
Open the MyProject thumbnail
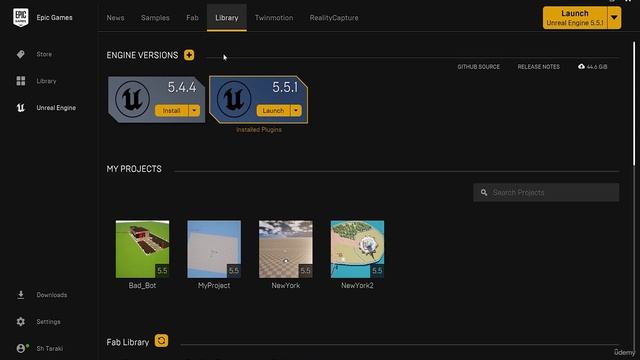tap(214, 249)
